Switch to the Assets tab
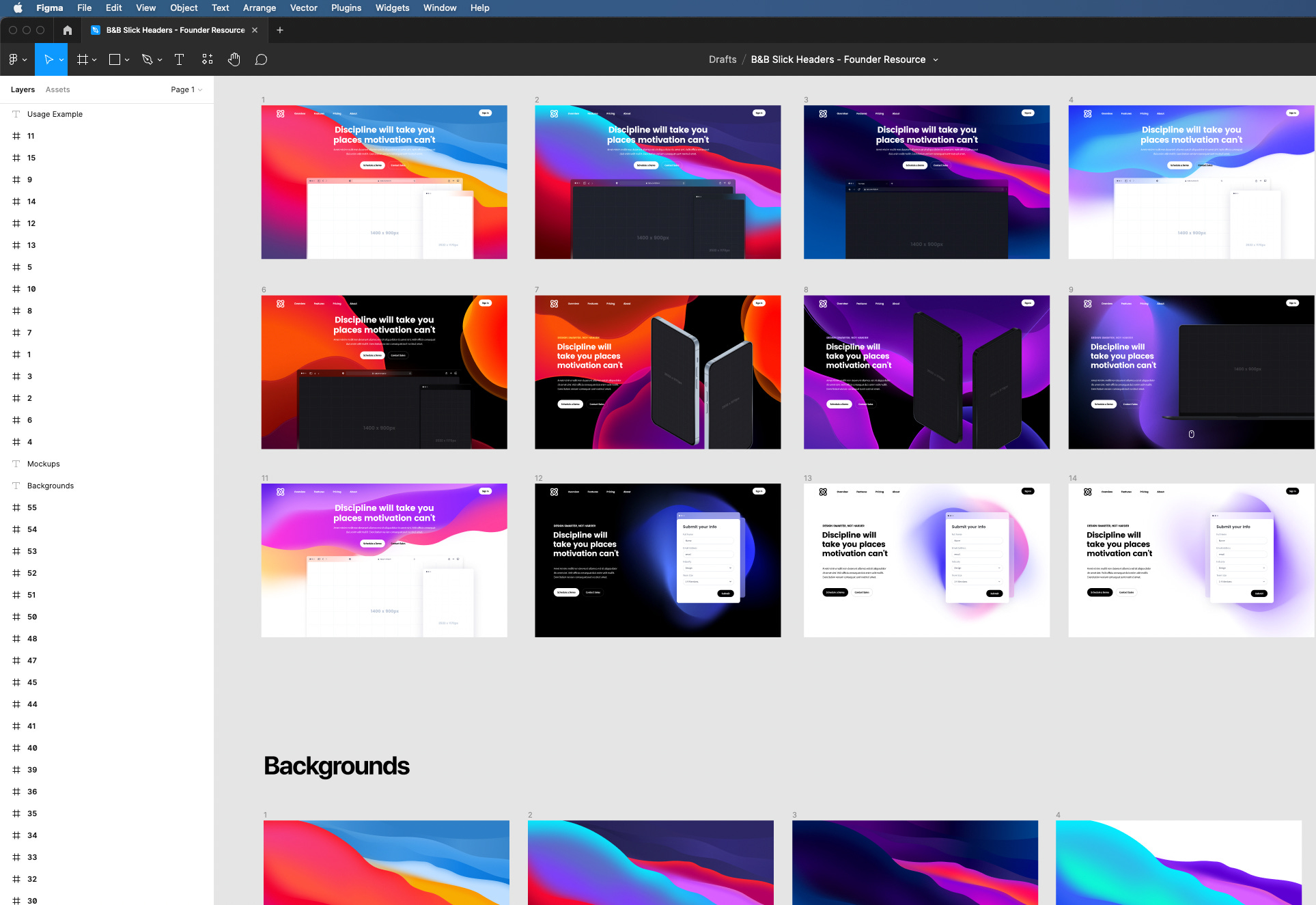 (57, 89)
